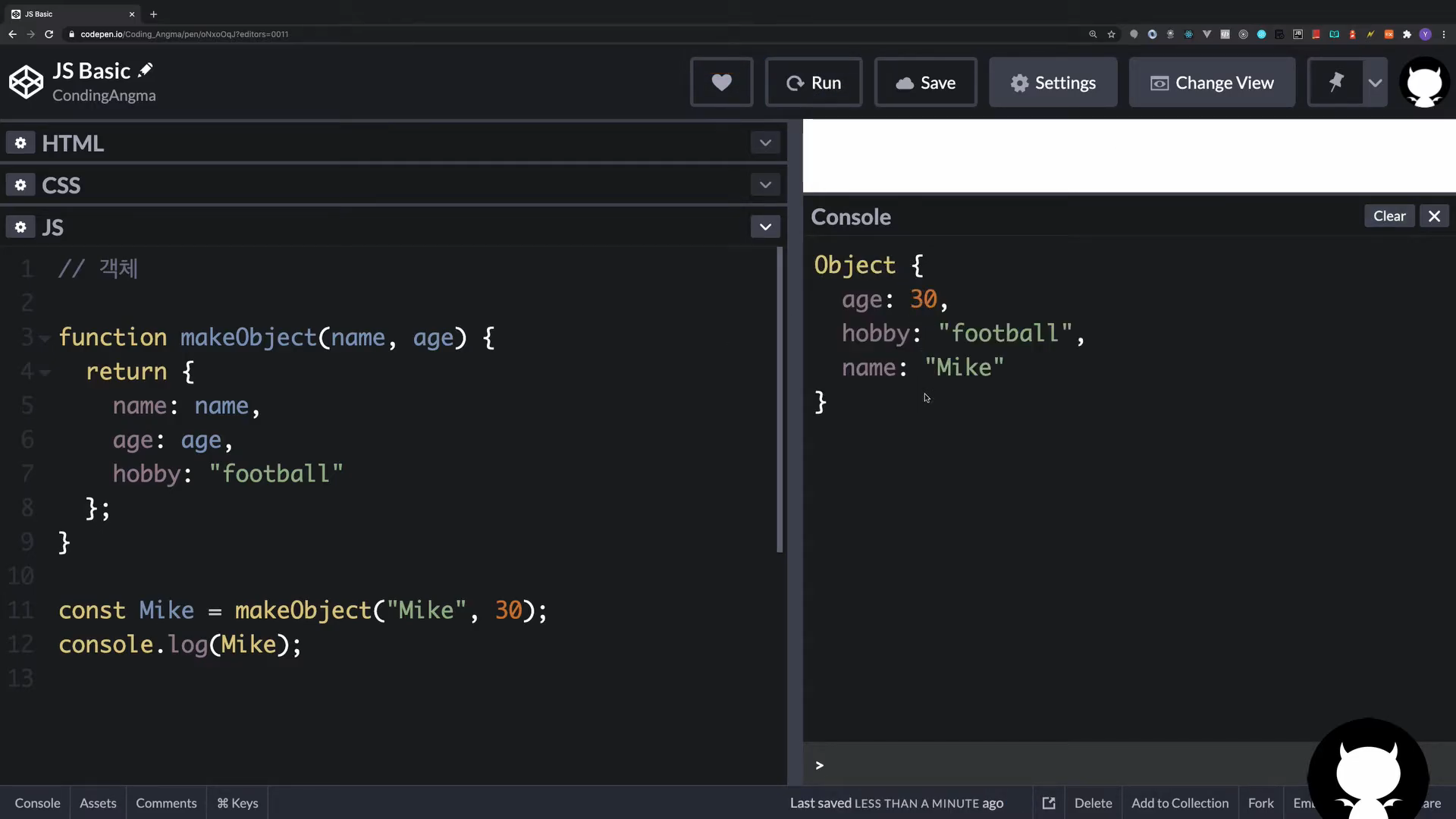
Task: Close the Console panel
Action: pyautogui.click(x=1434, y=216)
